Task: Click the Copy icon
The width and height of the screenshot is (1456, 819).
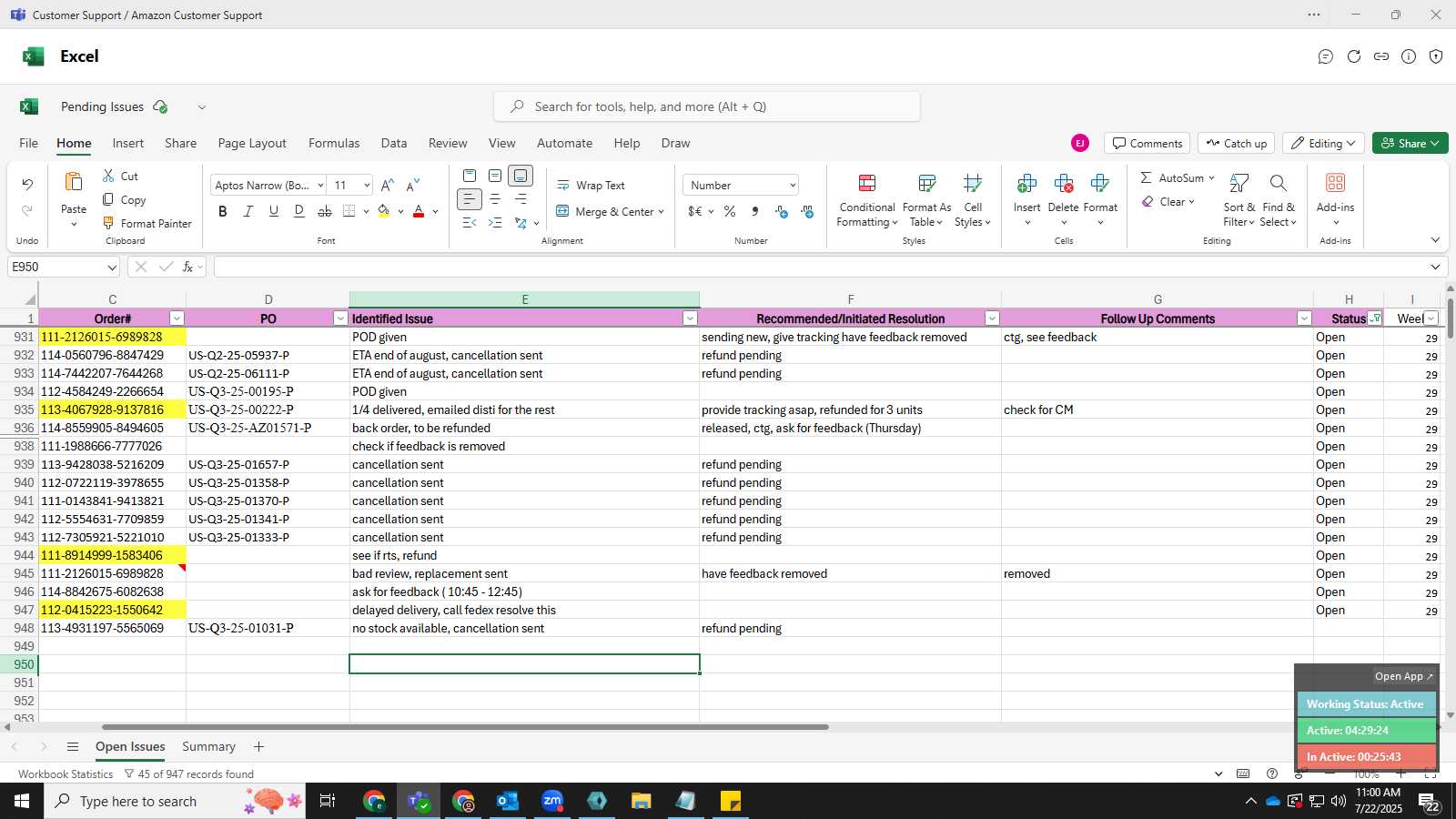Action: pyautogui.click(x=108, y=199)
